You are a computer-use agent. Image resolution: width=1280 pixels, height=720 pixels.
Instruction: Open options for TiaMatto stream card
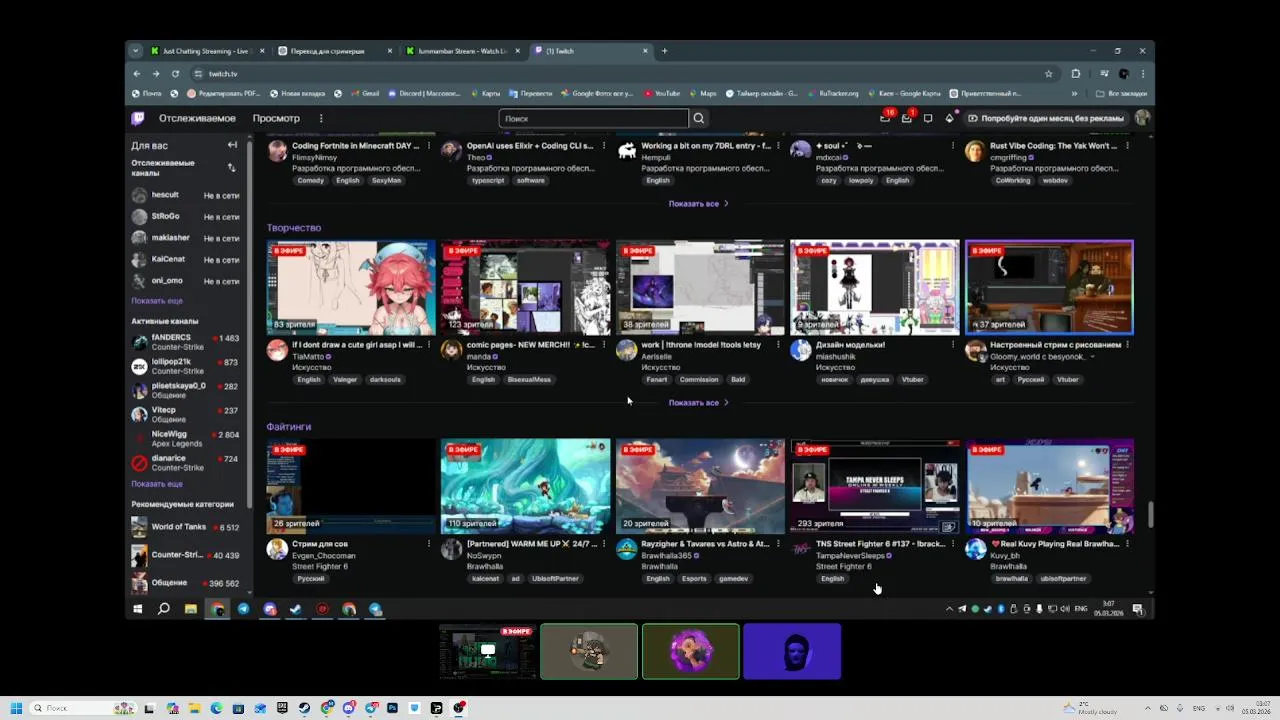429,345
